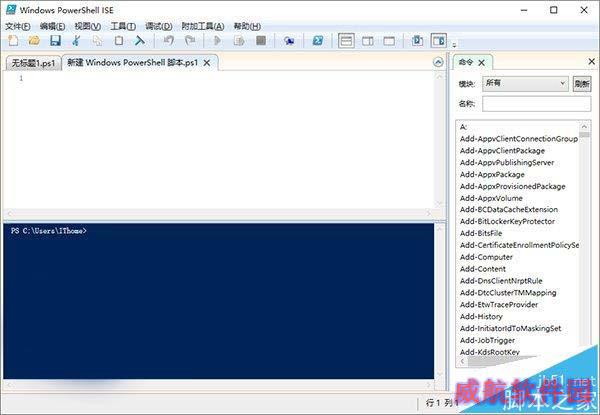Redo the last edit
Screen dimensions: 600x415
pos(190,41)
